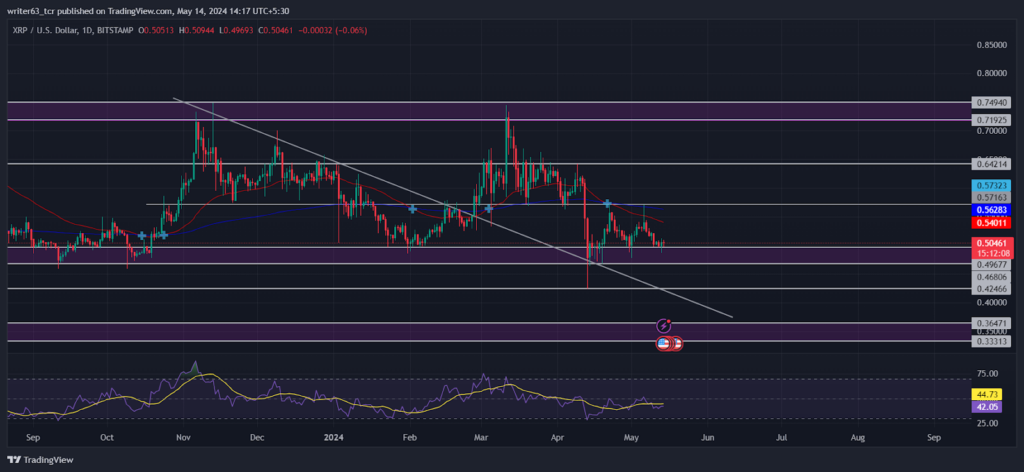Select the 0.71925 price label
This screenshot has height=472, width=1024.
(x=991, y=120)
